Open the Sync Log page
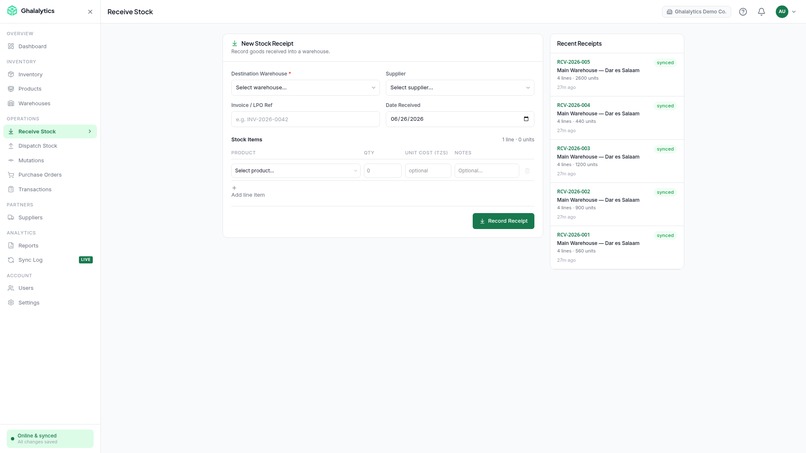Image resolution: width=806 pixels, height=453 pixels. (x=50, y=260)
